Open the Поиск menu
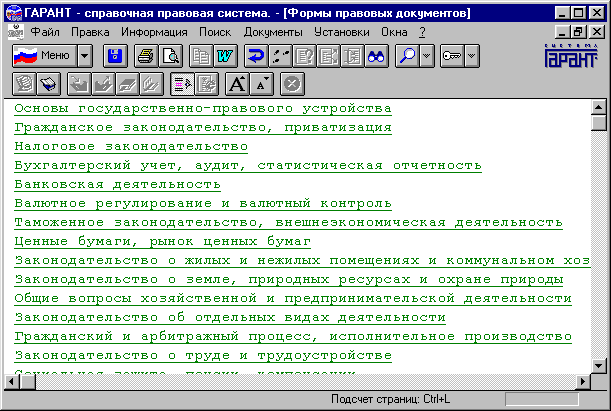The image size is (611, 411). 215,32
